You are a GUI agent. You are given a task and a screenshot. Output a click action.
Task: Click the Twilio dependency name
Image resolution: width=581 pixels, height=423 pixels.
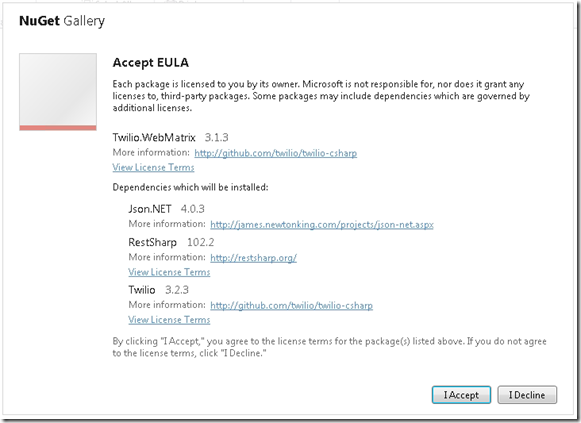click(142, 290)
